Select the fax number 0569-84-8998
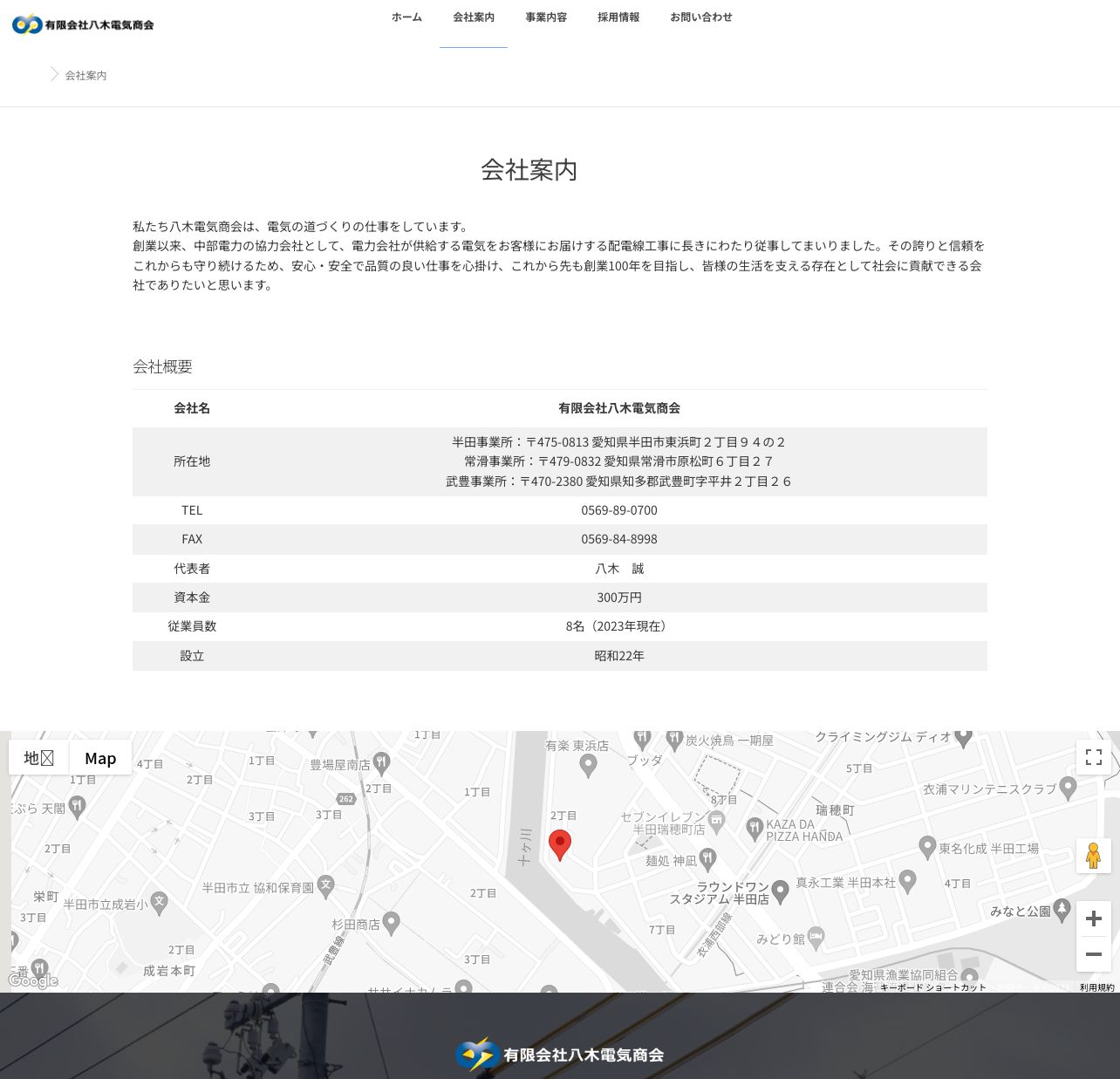The image size is (1120, 1079). click(619, 539)
